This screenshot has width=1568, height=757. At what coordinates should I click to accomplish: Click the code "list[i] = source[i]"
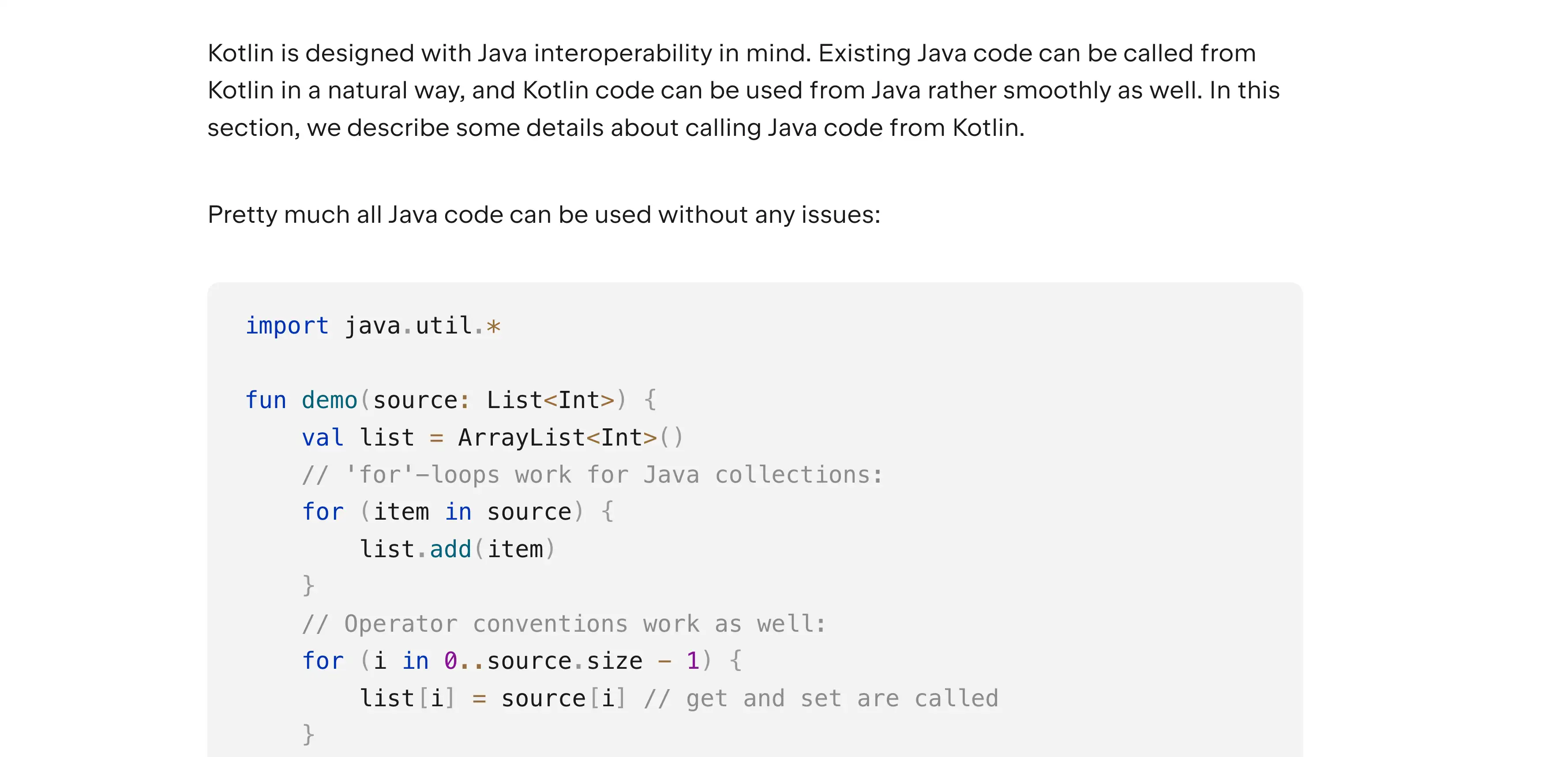point(492,698)
